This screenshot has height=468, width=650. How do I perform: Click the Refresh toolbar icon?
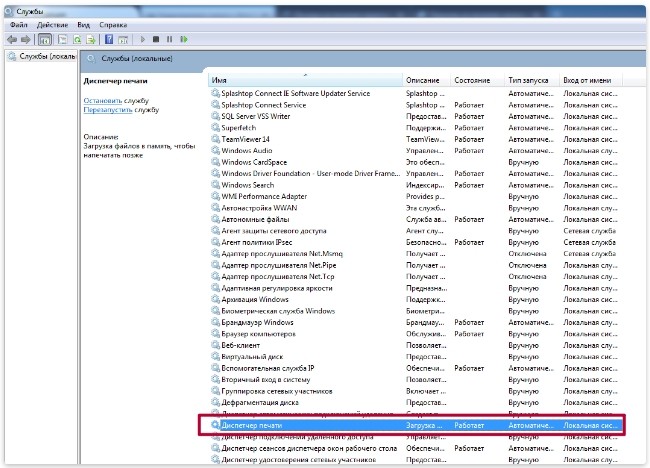[x=77, y=39]
